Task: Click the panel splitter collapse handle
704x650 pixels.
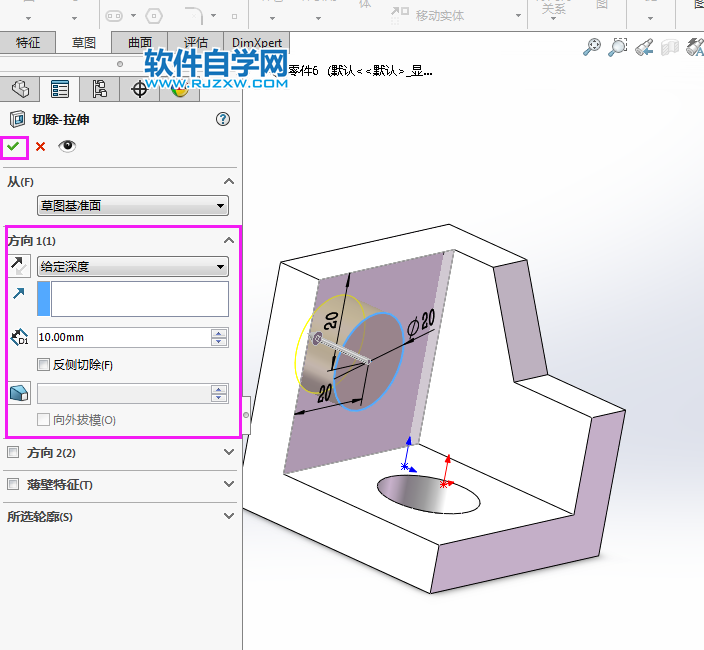Action: point(246,415)
